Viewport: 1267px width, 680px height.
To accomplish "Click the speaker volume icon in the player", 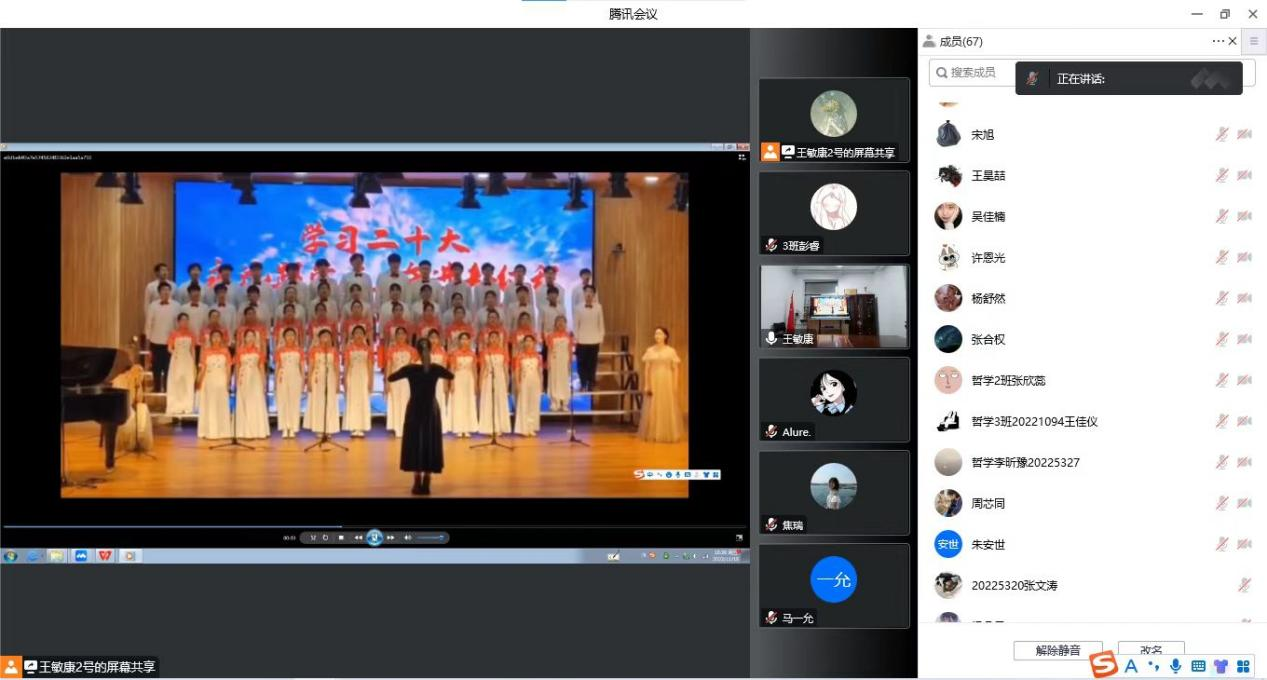I will 408,537.
